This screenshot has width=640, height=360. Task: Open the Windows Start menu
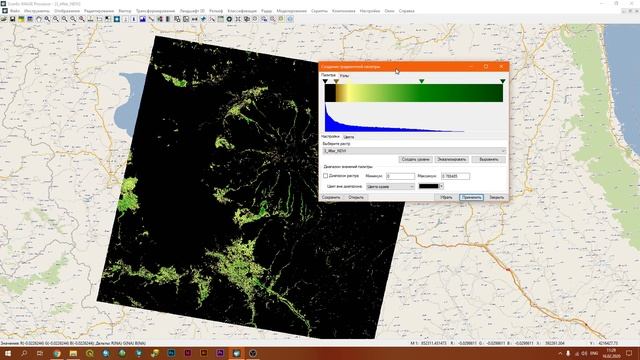click(8, 353)
